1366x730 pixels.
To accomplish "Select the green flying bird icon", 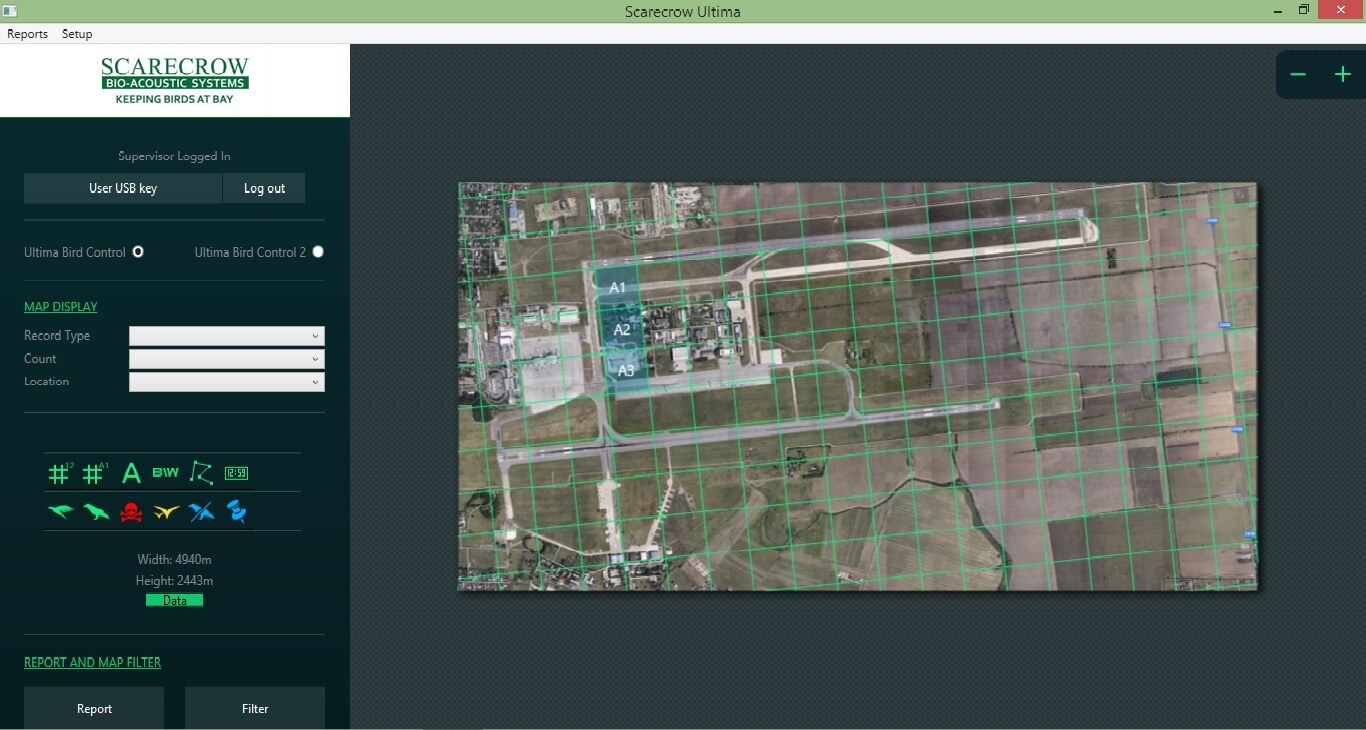I will coord(61,512).
